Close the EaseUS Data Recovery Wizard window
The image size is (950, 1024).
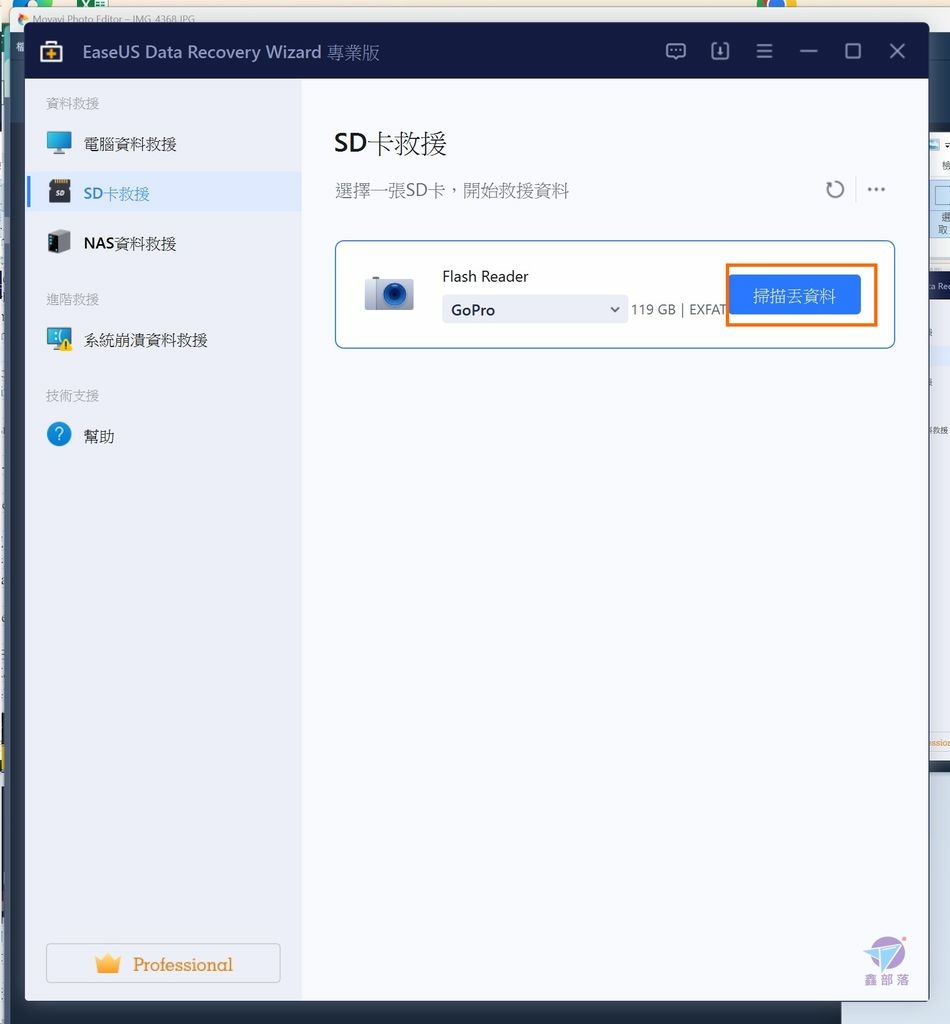(x=897, y=51)
